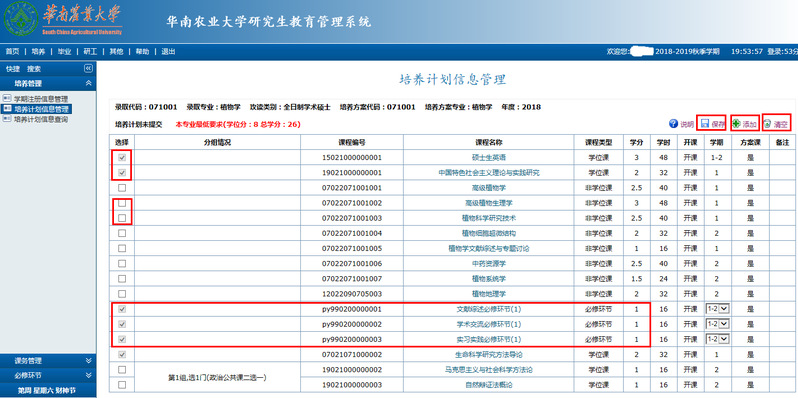Open the 植物科学研究技术 course link
Image resolution: width=798 pixels, height=398 pixels.
(489, 218)
